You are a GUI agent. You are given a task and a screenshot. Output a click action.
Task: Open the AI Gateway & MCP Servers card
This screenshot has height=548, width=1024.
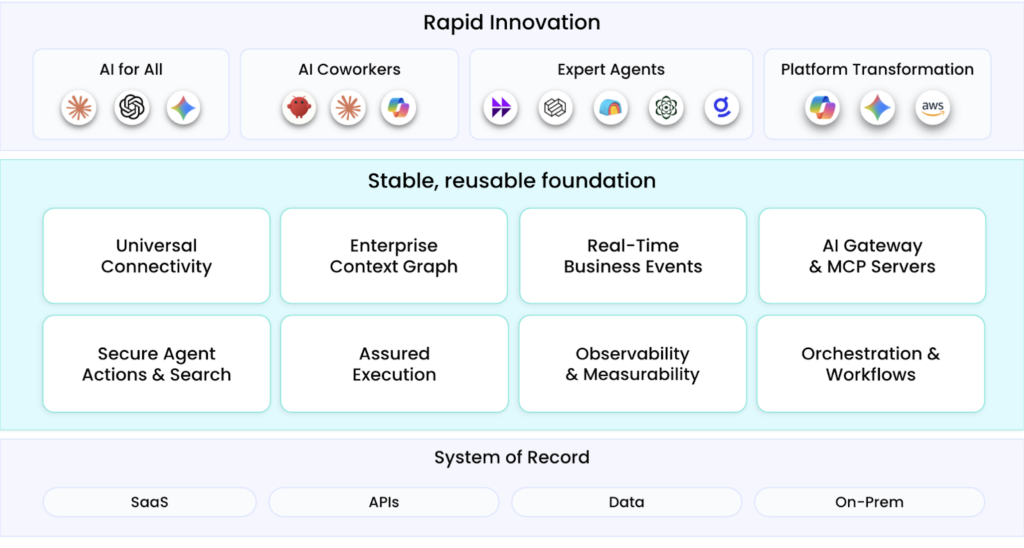(x=872, y=256)
